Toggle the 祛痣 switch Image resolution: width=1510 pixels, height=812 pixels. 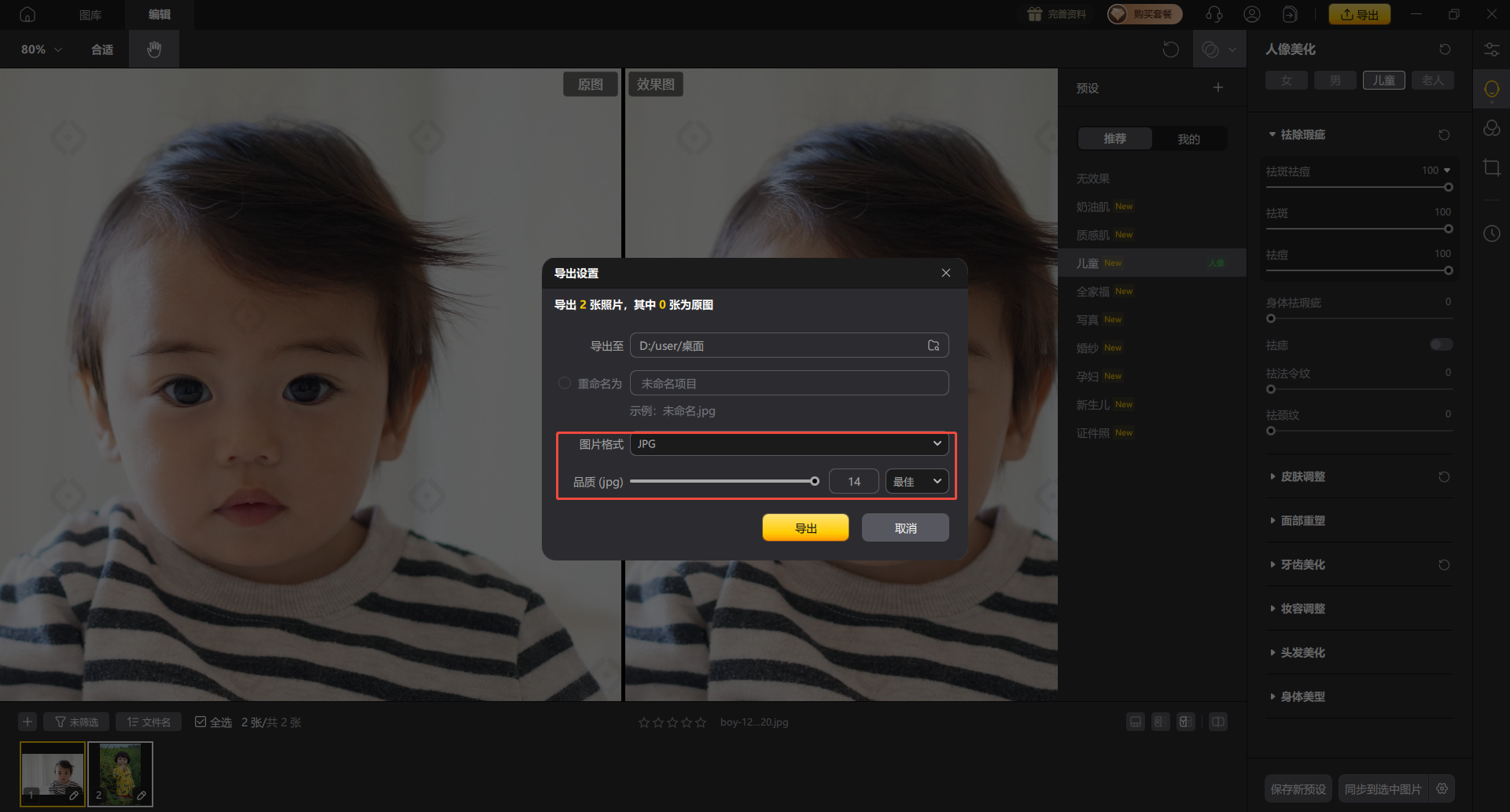click(1441, 344)
